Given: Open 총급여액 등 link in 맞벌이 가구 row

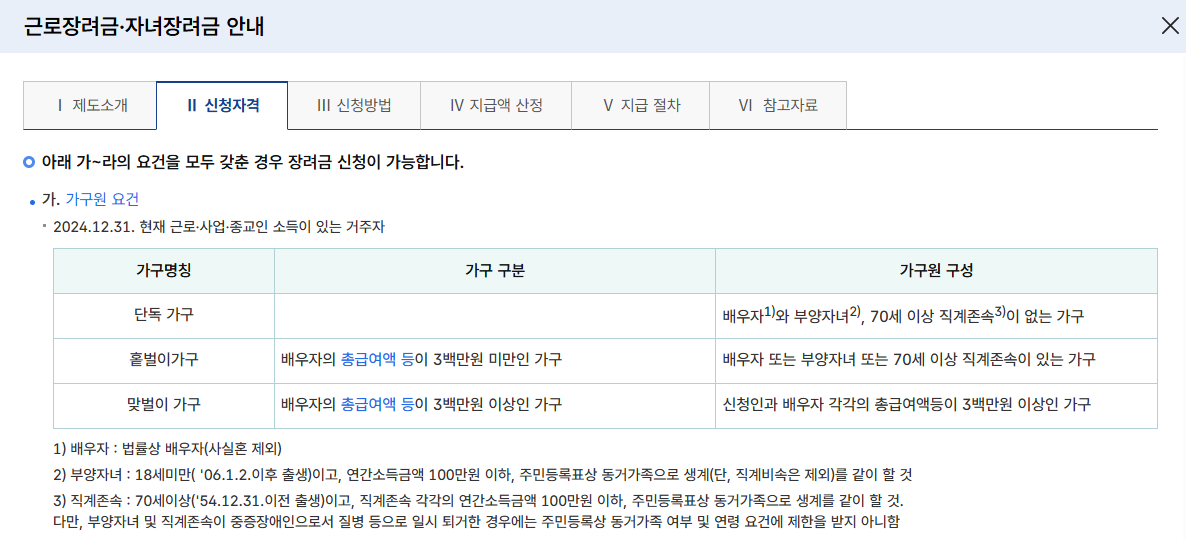Looking at the screenshot, I should click(377, 404).
